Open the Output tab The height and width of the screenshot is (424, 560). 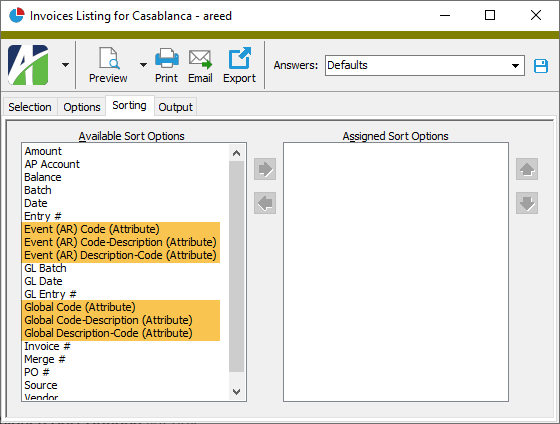[x=175, y=107]
